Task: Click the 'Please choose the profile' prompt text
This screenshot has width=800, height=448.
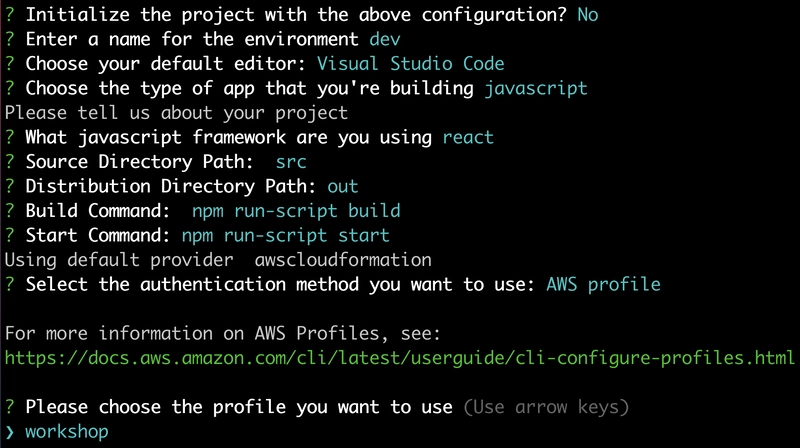Action: click(239, 407)
